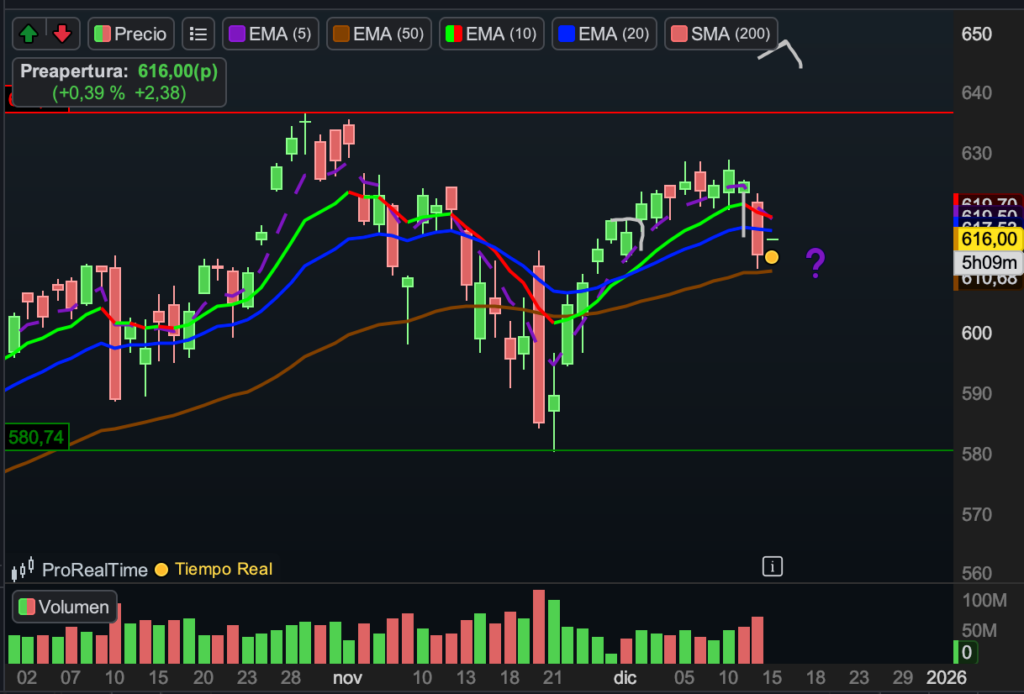The height and width of the screenshot is (694, 1024).
Task: Click the 580,74 support level label
Action: pyautogui.click(x=36, y=437)
